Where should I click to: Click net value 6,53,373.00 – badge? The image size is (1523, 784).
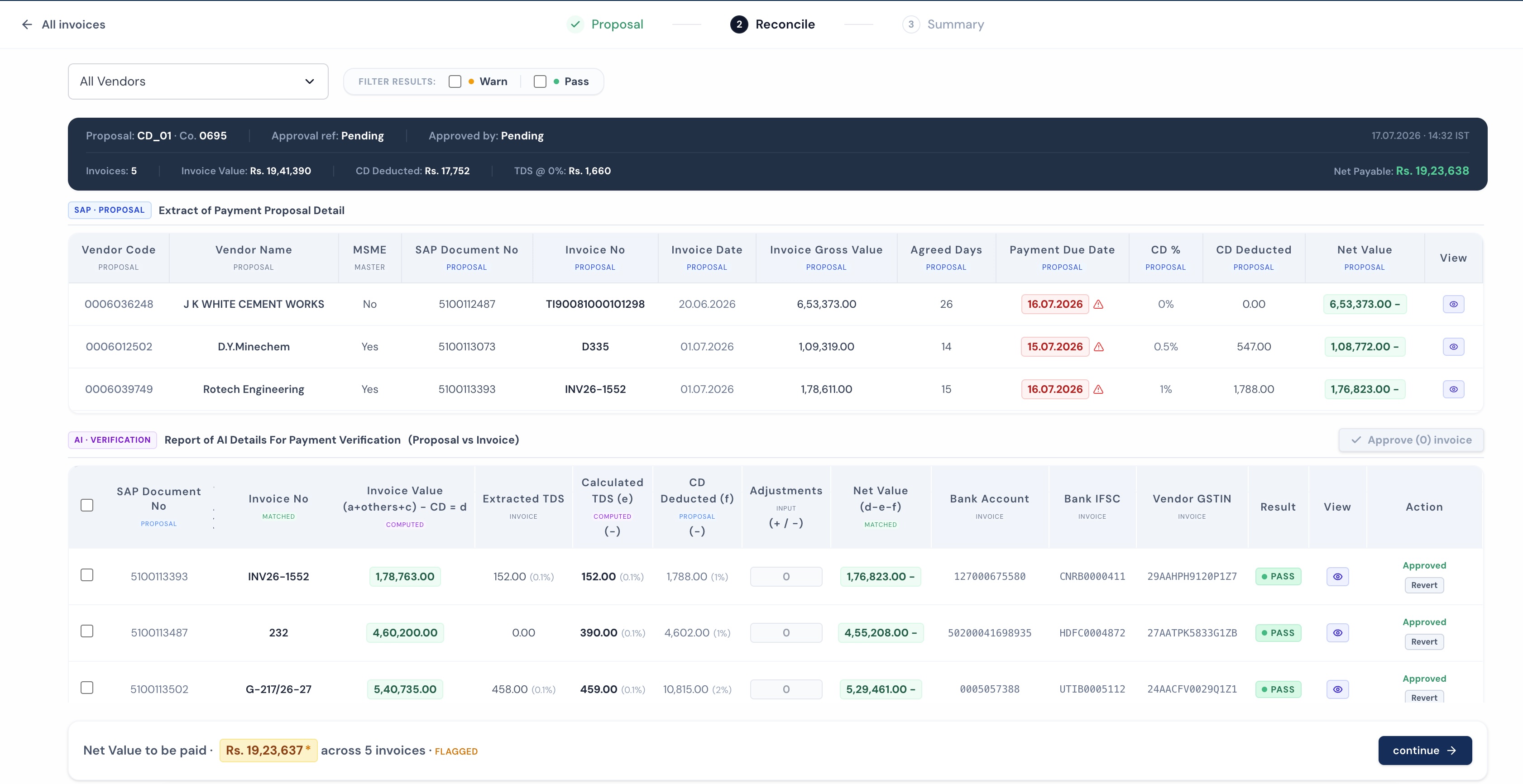click(x=1365, y=304)
